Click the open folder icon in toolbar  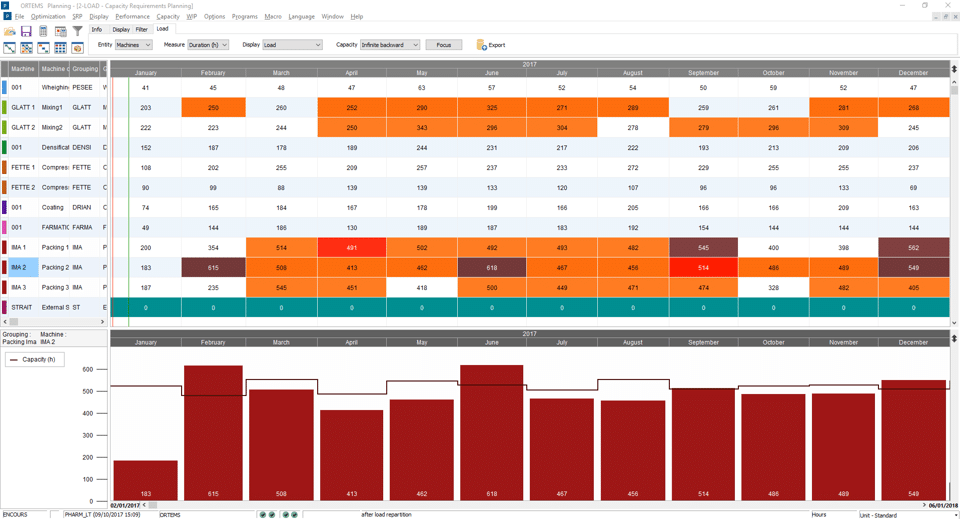click(x=10, y=31)
